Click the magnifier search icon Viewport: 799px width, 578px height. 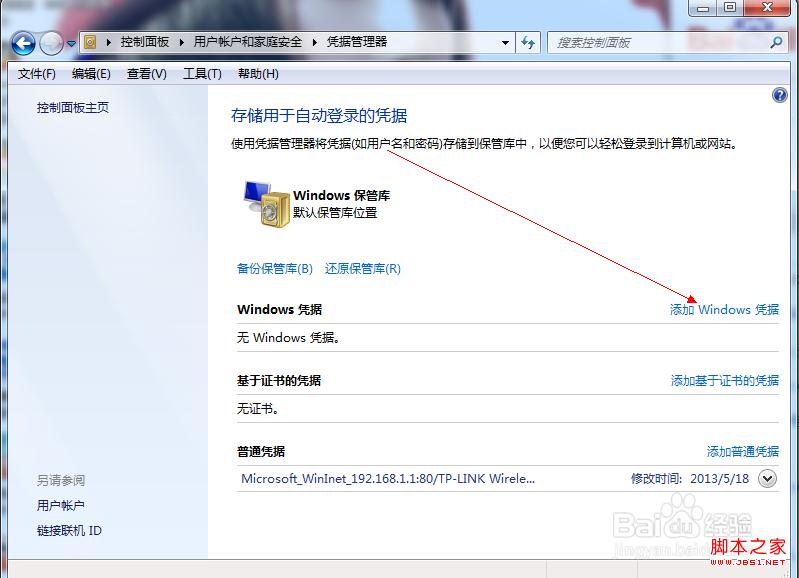point(777,42)
